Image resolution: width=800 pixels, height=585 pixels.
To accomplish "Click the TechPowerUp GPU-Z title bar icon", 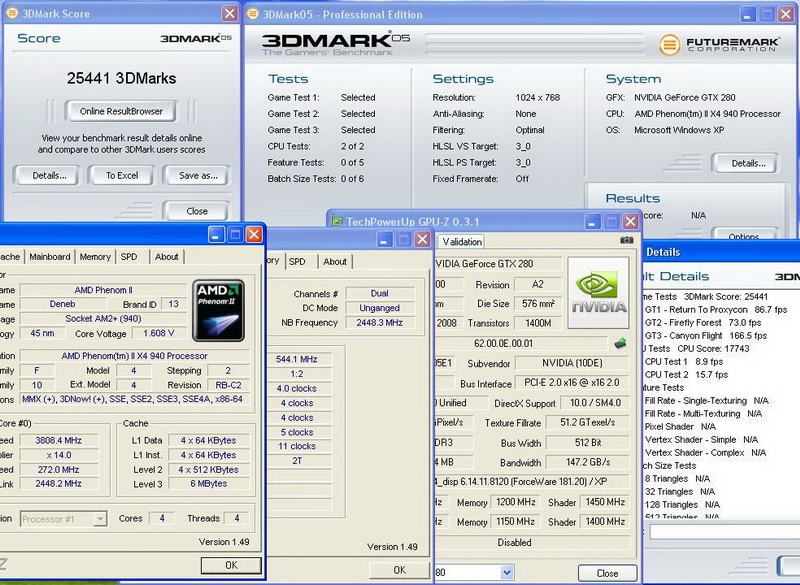I will click(337, 221).
